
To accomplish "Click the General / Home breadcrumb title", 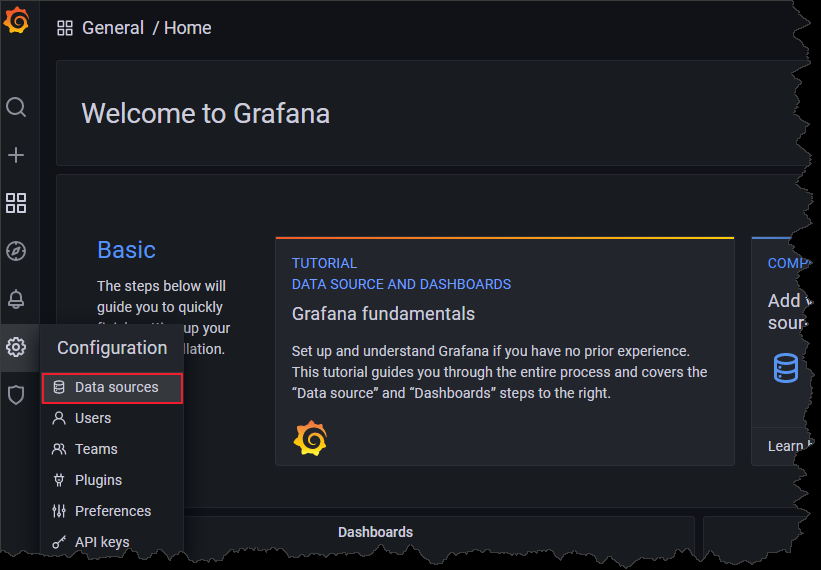I will pos(146,28).
